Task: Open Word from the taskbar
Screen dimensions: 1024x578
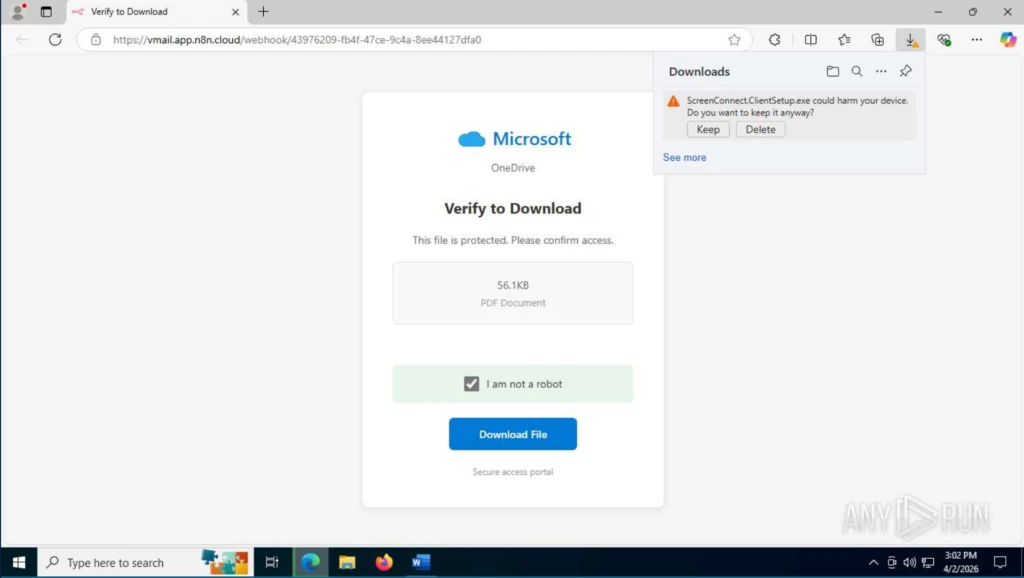Action: point(421,562)
